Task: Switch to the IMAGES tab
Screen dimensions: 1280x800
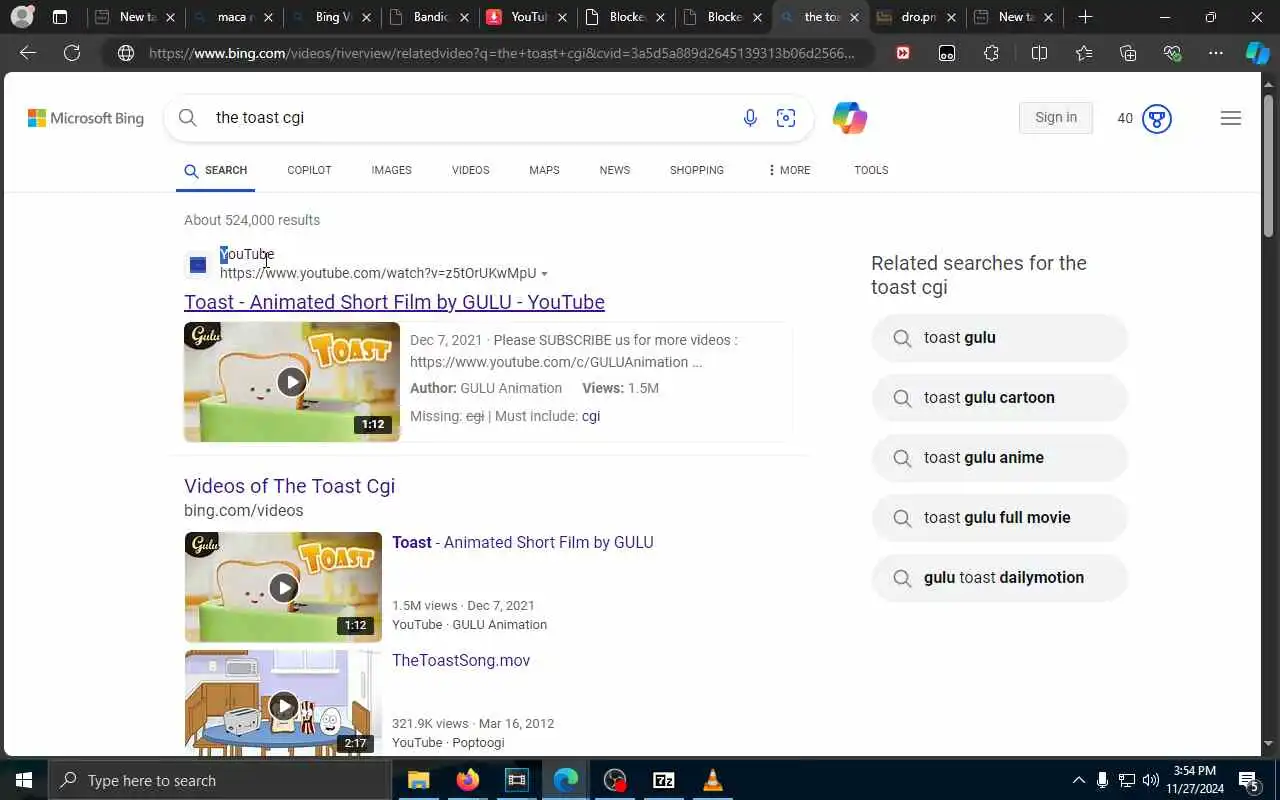Action: point(391,170)
